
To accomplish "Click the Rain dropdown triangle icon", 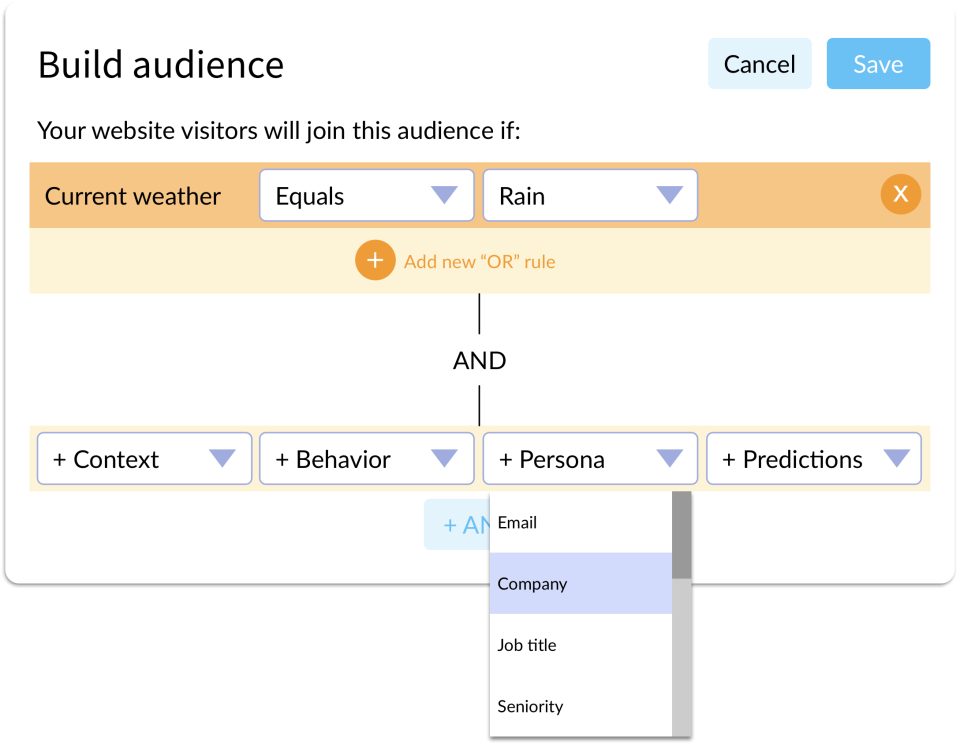I will 668,196.
